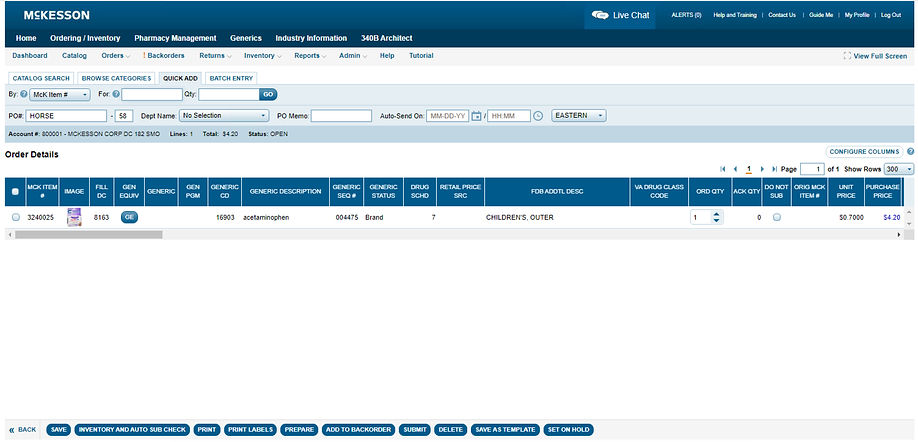Click the Set On Hold button
This screenshot has width=918, height=442.
[x=568, y=430]
